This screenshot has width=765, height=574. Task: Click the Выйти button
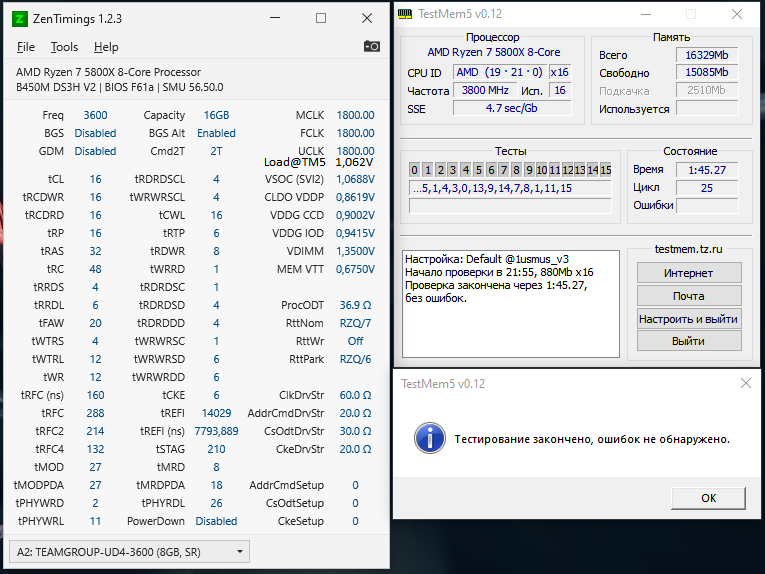[x=689, y=341]
